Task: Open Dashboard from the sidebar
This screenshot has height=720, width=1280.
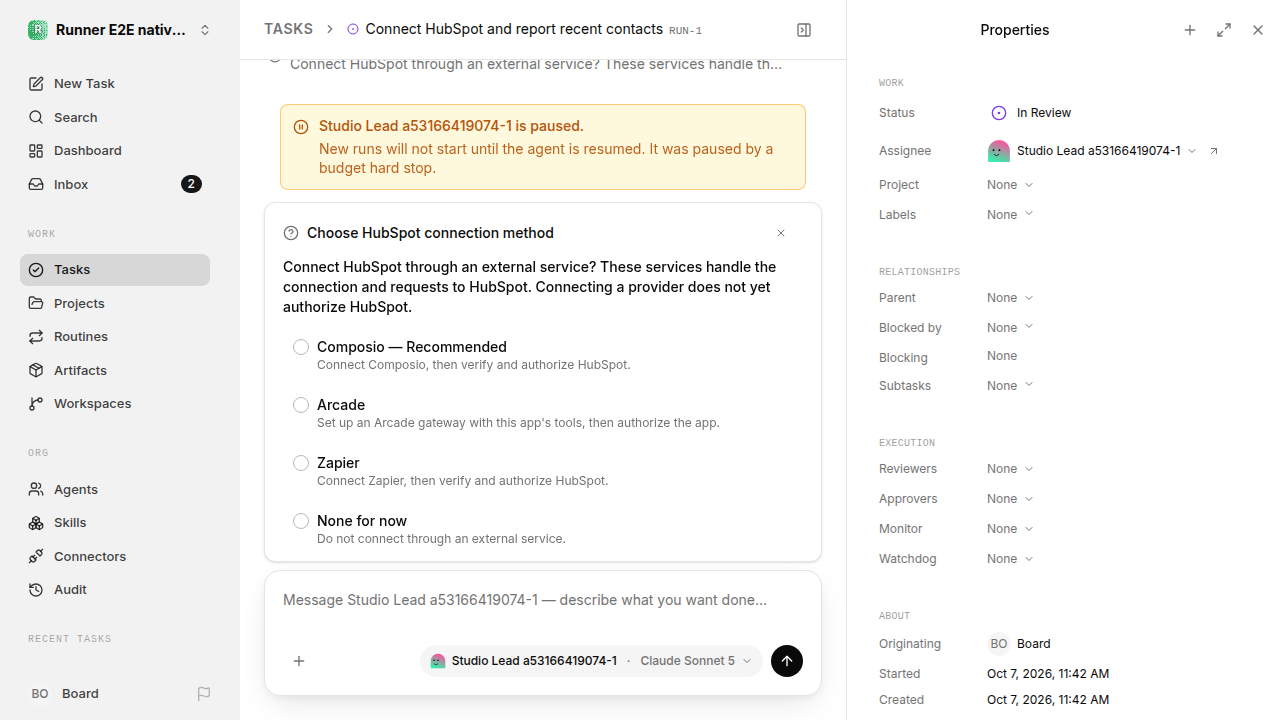Action: point(115,151)
